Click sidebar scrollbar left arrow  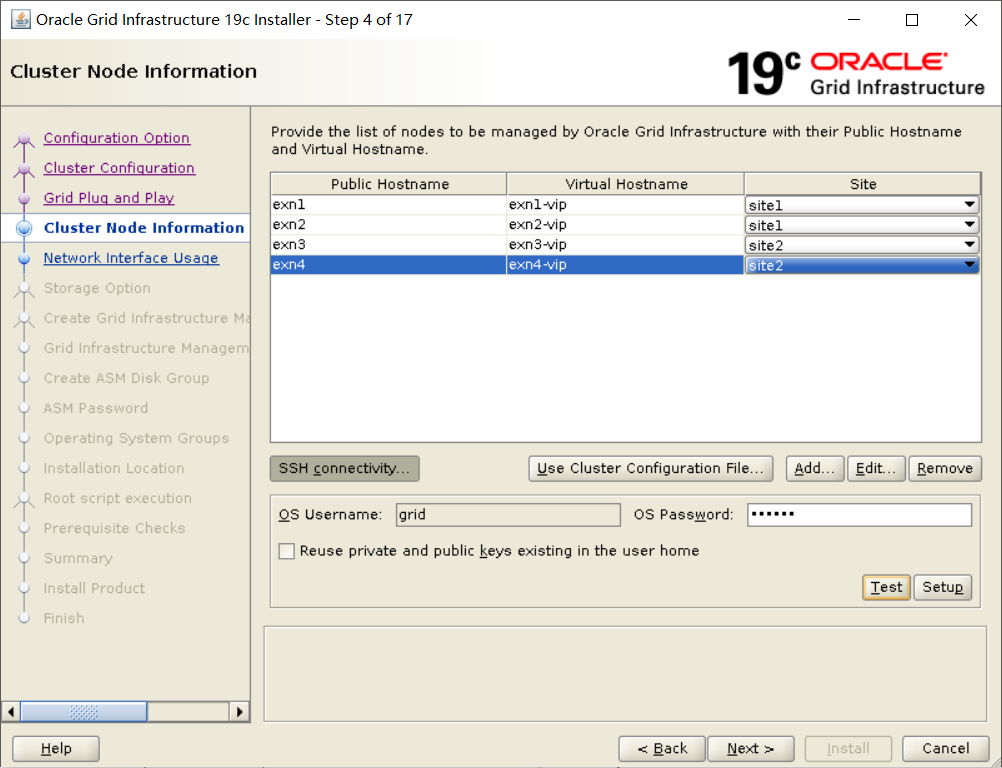pos(11,711)
